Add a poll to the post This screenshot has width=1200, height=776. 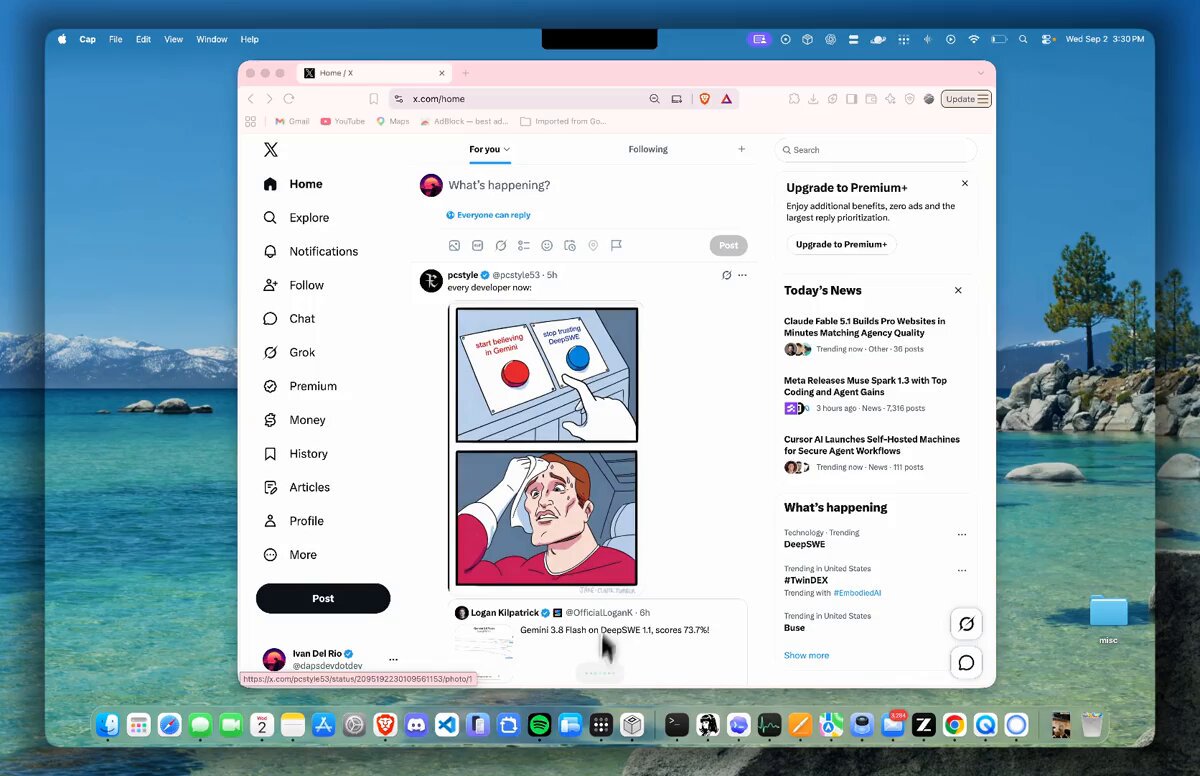tap(524, 245)
